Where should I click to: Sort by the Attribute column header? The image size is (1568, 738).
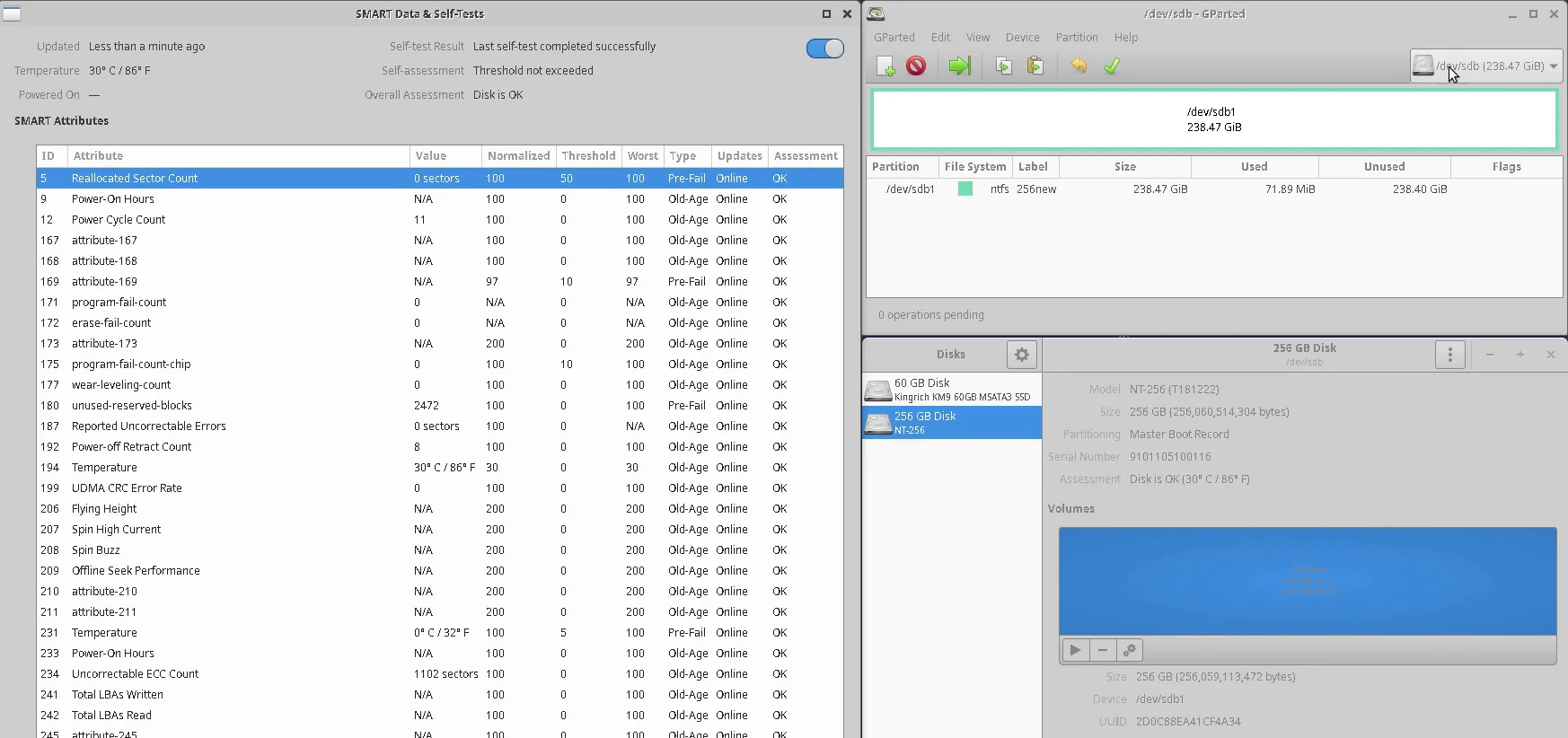239,156
